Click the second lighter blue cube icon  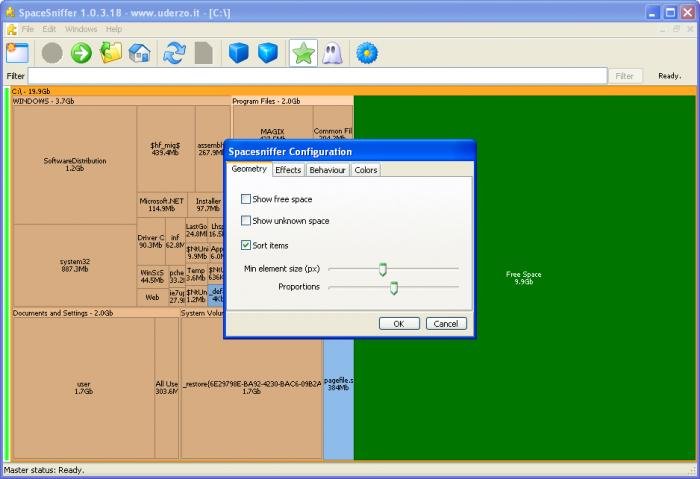(x=268, y=53)
